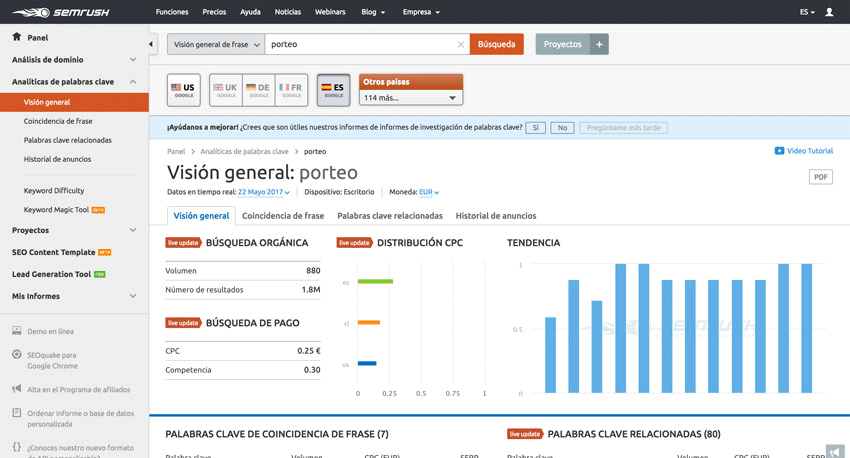This screenshot has height=458, width=850.
Task: Go to Panel breadcrumb link
Action: 176,152
